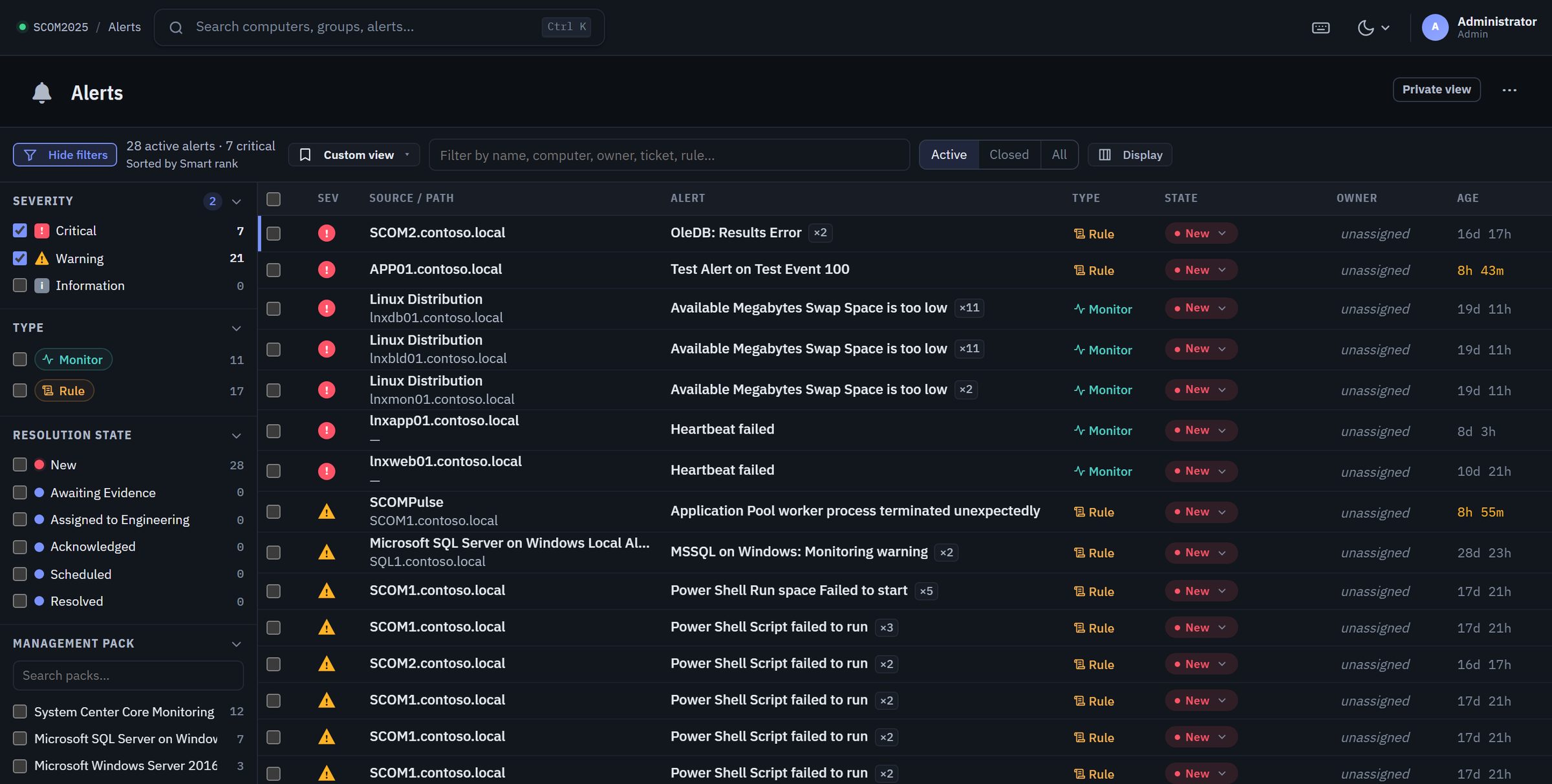The image size is (1552, 784).
Task: Open the Custom view dropdown
Action: 354,155
